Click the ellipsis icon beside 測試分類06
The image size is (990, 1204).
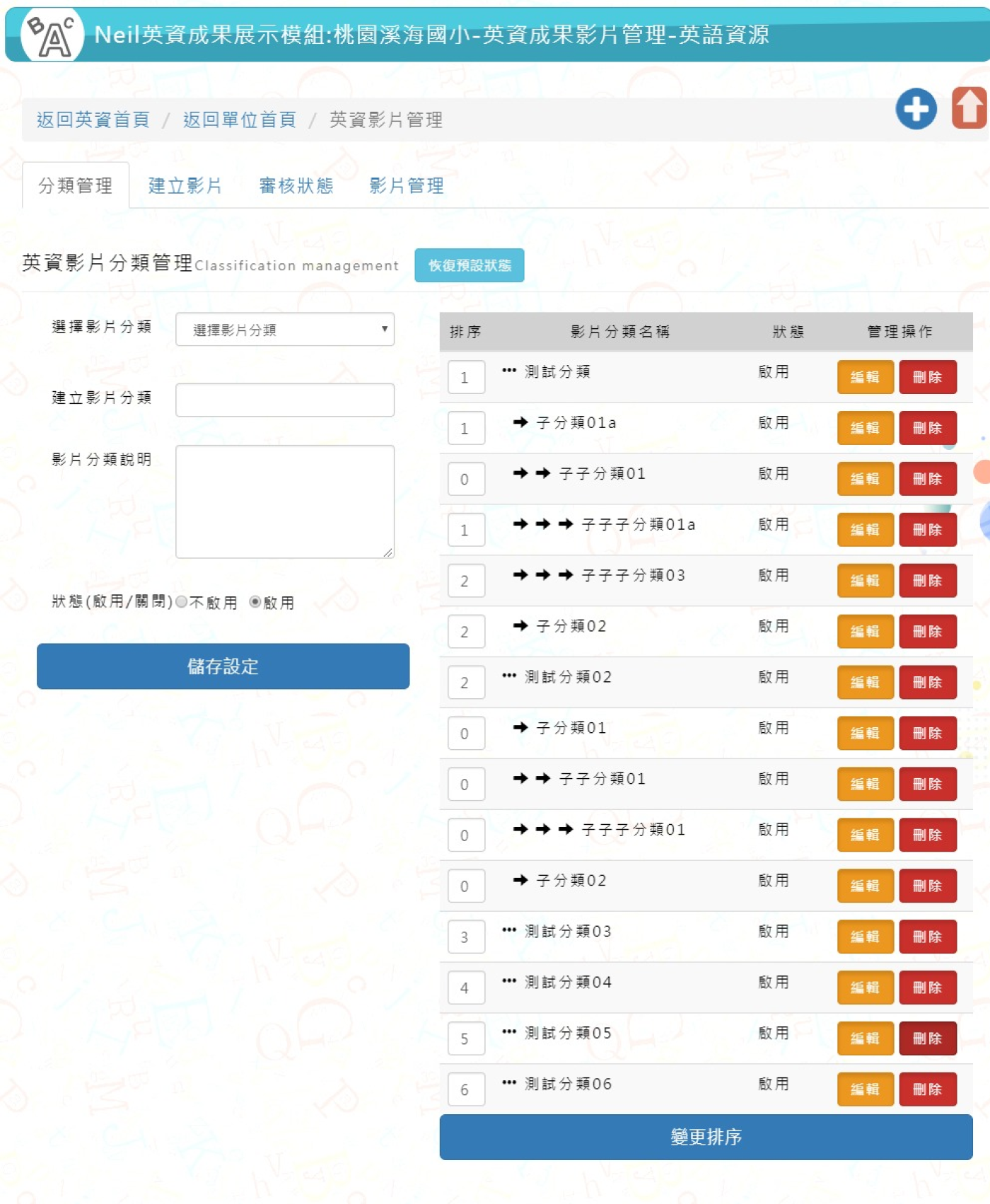tap(509, 1083)
